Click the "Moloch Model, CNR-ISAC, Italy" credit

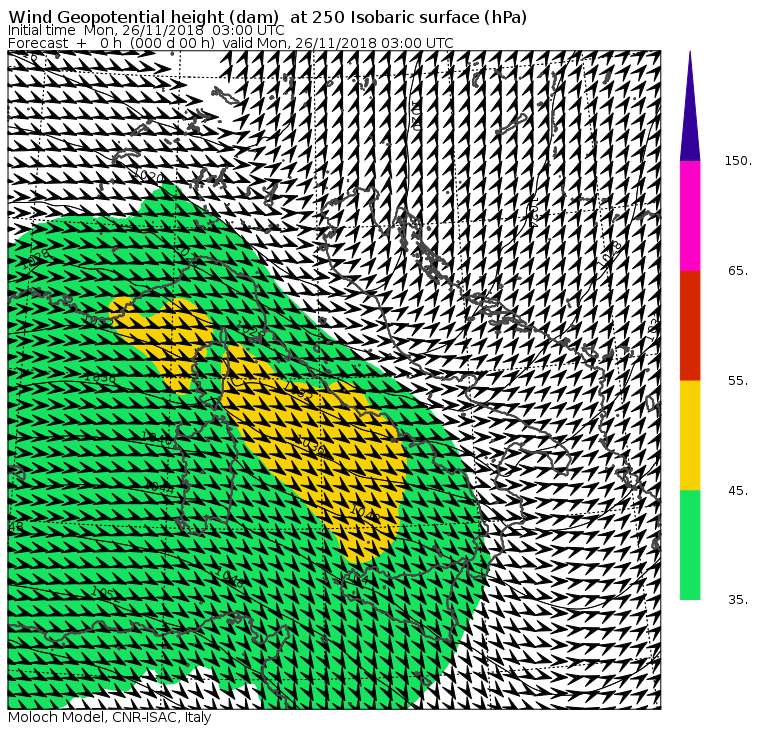(110, 718)
